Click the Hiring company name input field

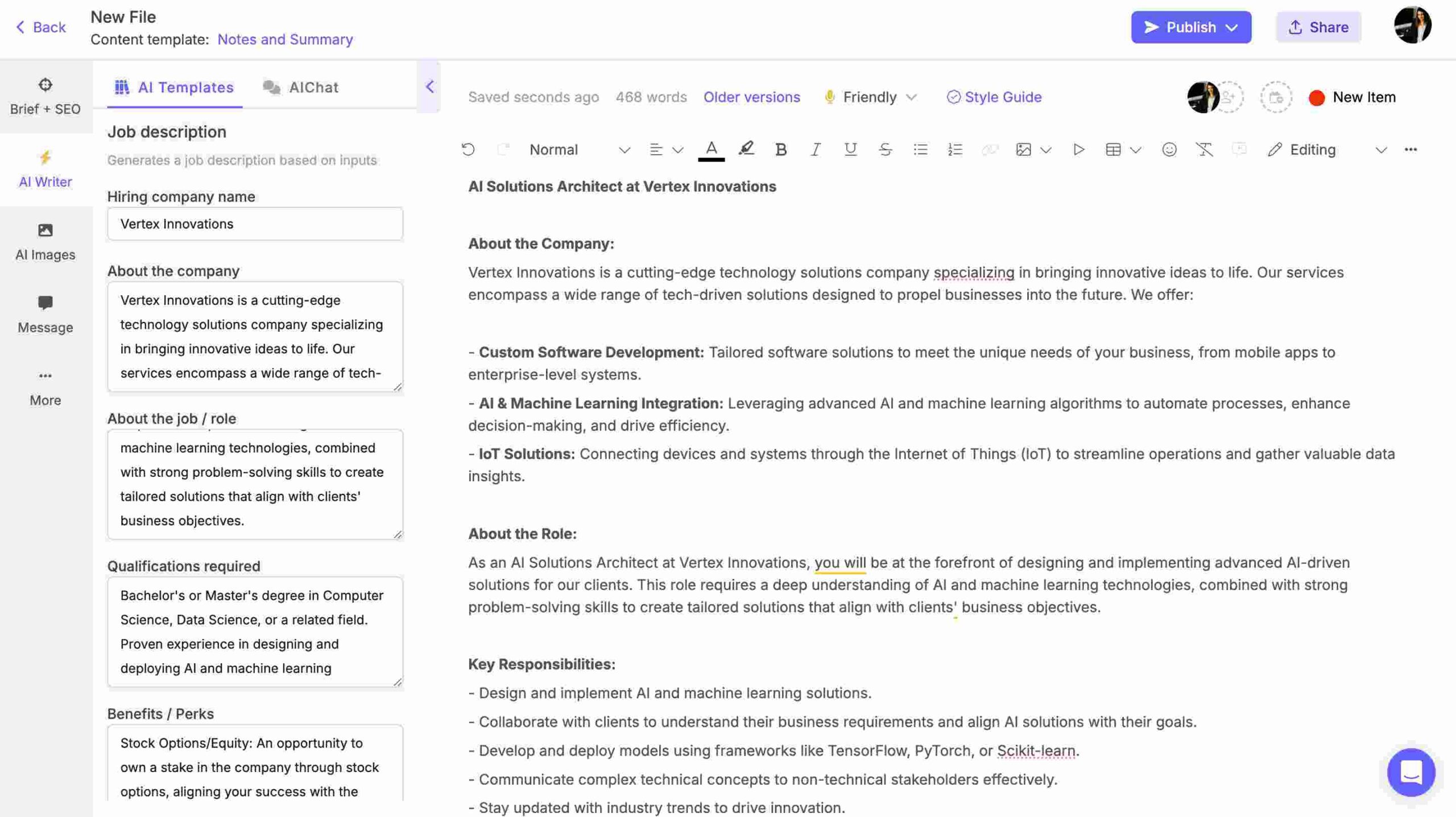click(x=255, y=223)
